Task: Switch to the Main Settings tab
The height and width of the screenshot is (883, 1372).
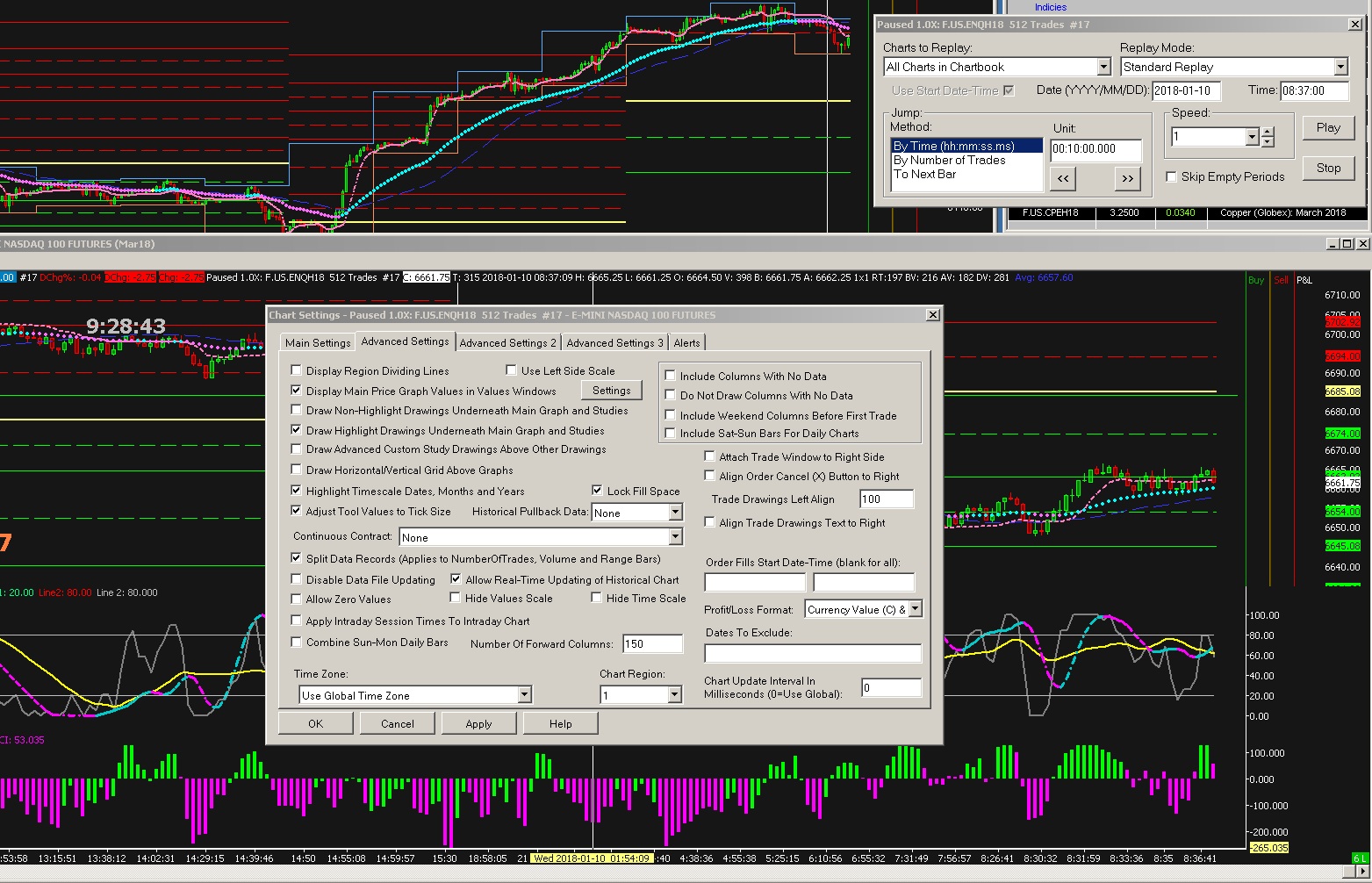Action: tap(317, 343)
